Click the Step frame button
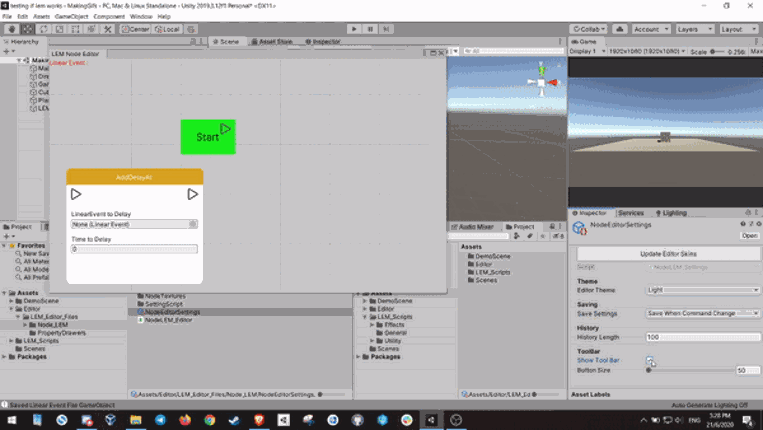The image size is (763, 430). pyautogui.click(x=386, y=29)
